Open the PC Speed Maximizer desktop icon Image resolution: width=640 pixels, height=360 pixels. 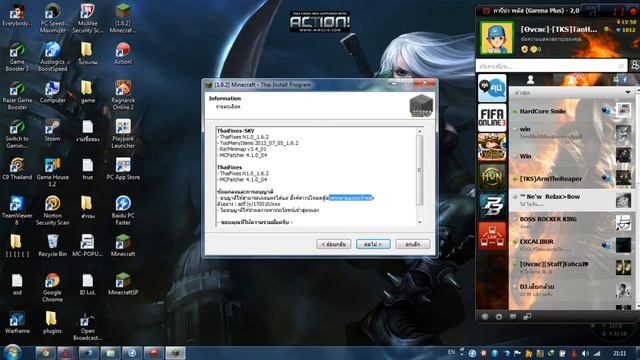point(53,18)
